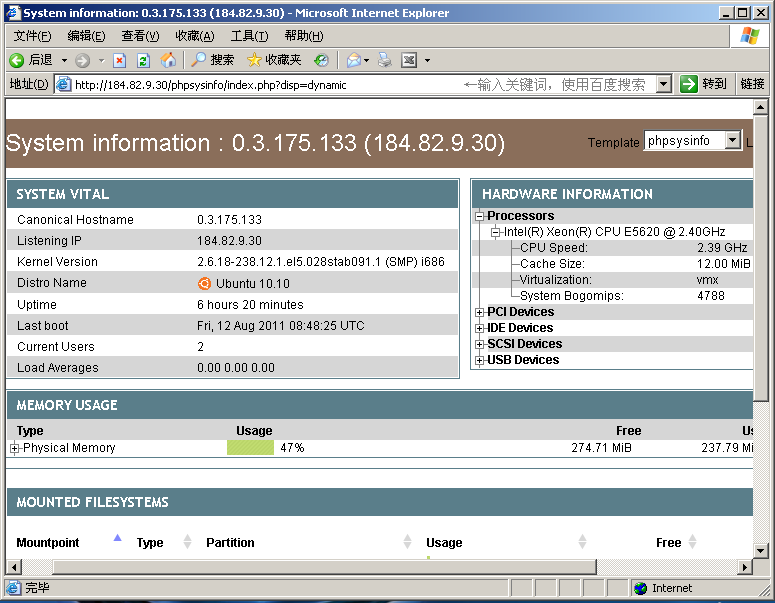This screenshot has width=775, height=603.
Task: Expand the IDE Devices node
Action: [x=479, y=328]
